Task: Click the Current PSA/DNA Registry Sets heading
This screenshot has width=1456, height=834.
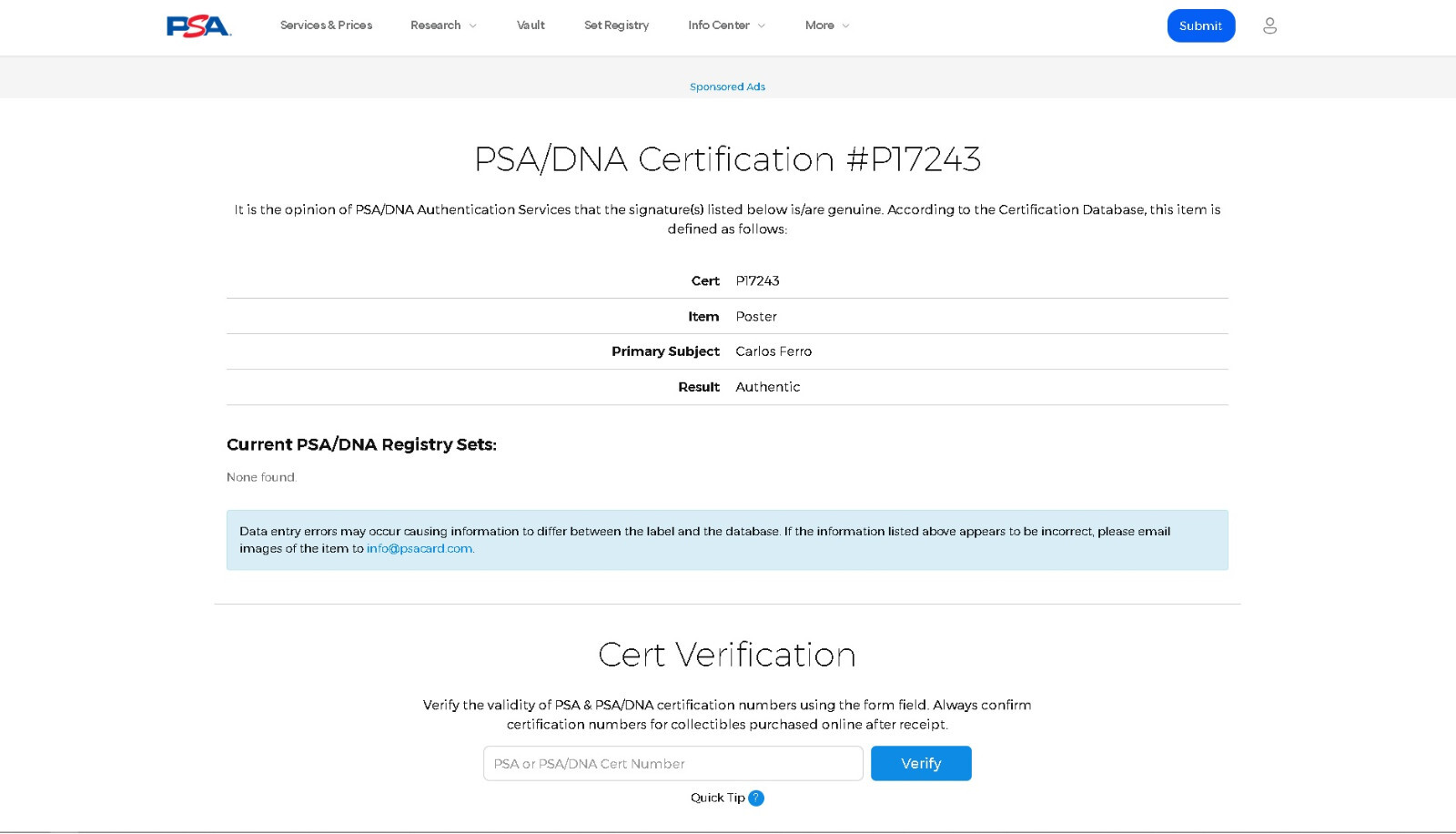Action: (x=361, y=444)
